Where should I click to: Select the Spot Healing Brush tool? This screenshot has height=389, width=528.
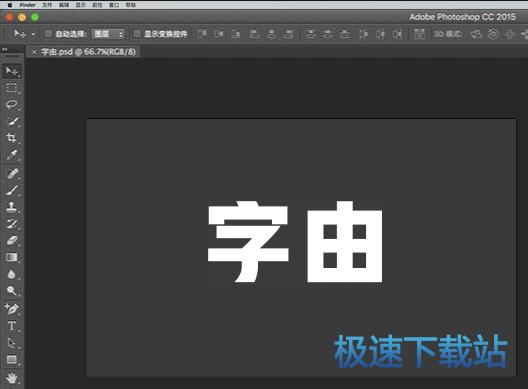(x=12, y=174)
